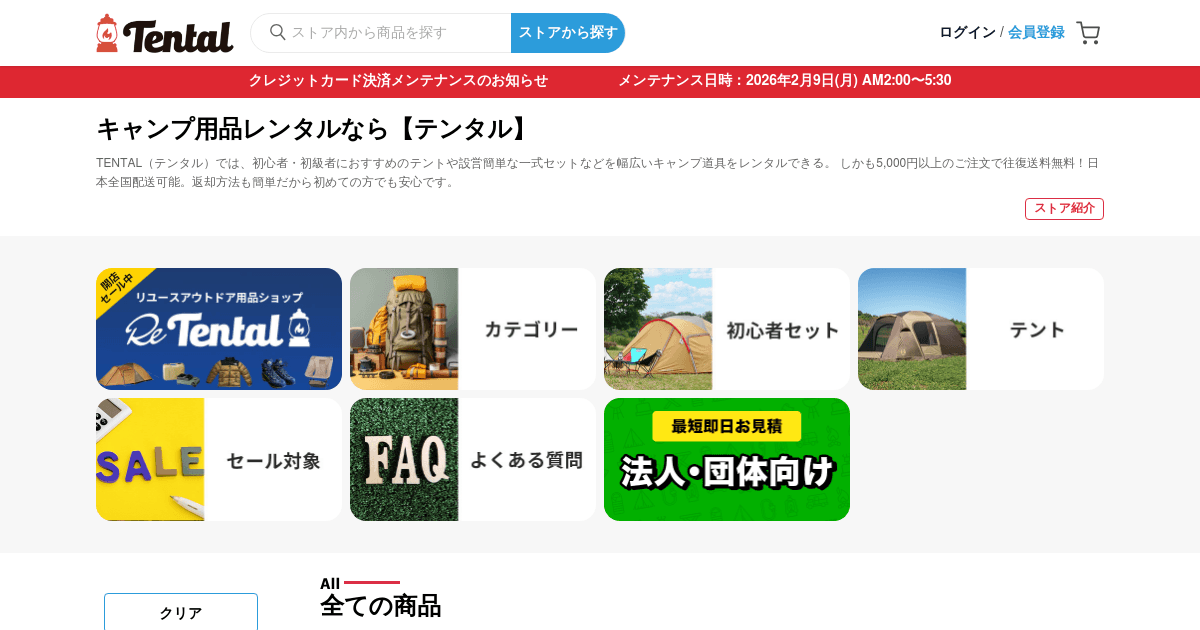Open the 法人・団体向け green banner
Image resolution: width=1200 pixels, height=630 pixels.
pyautogui.click(x=727, y=460)
